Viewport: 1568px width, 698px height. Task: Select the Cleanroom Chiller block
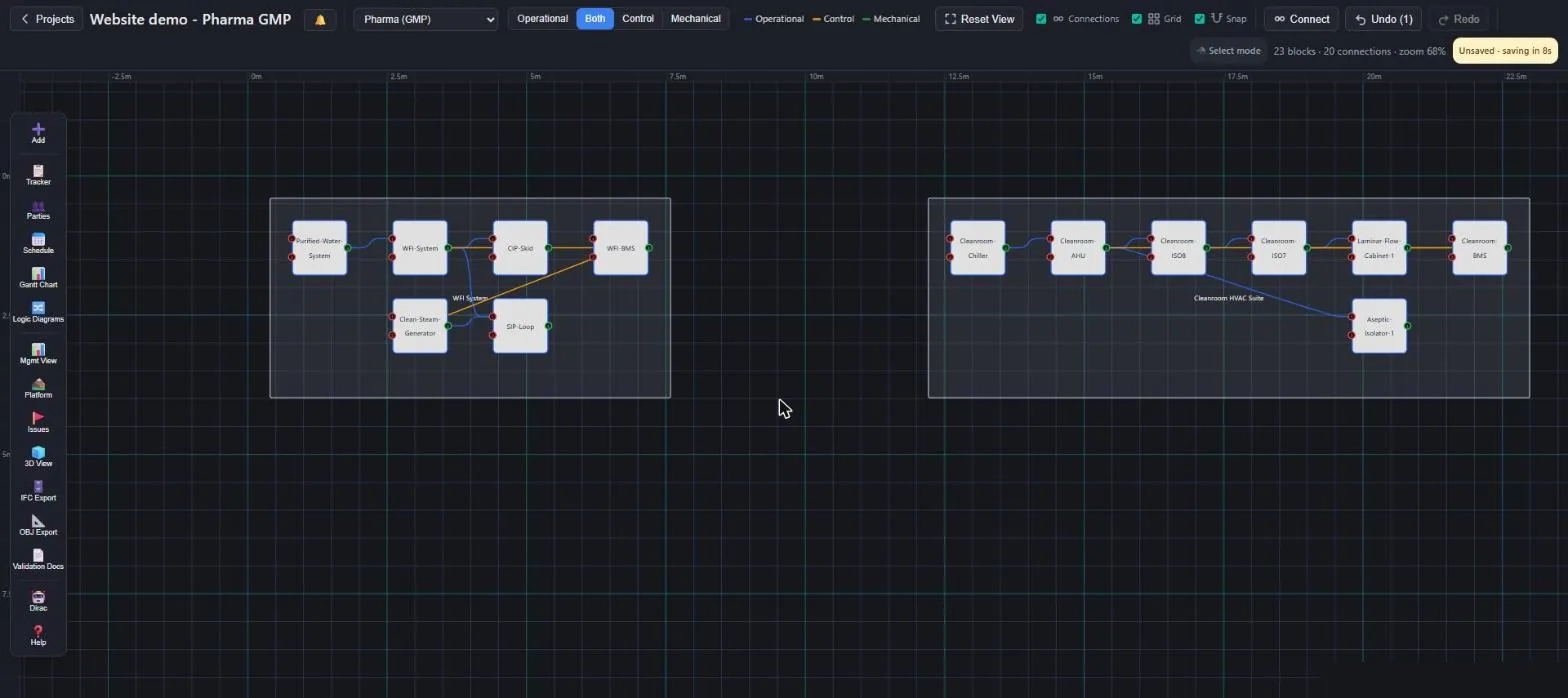point(978,248)
